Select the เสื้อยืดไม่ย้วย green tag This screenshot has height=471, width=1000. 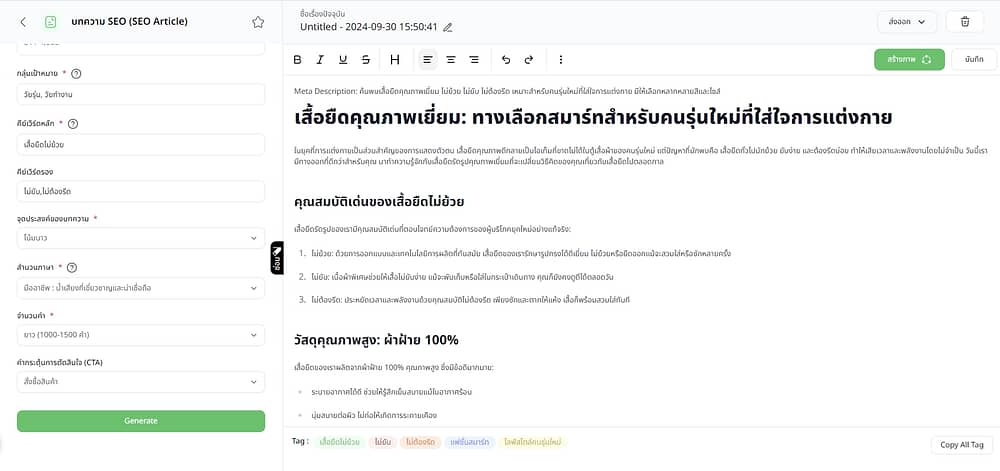click(x=339, y=441)
